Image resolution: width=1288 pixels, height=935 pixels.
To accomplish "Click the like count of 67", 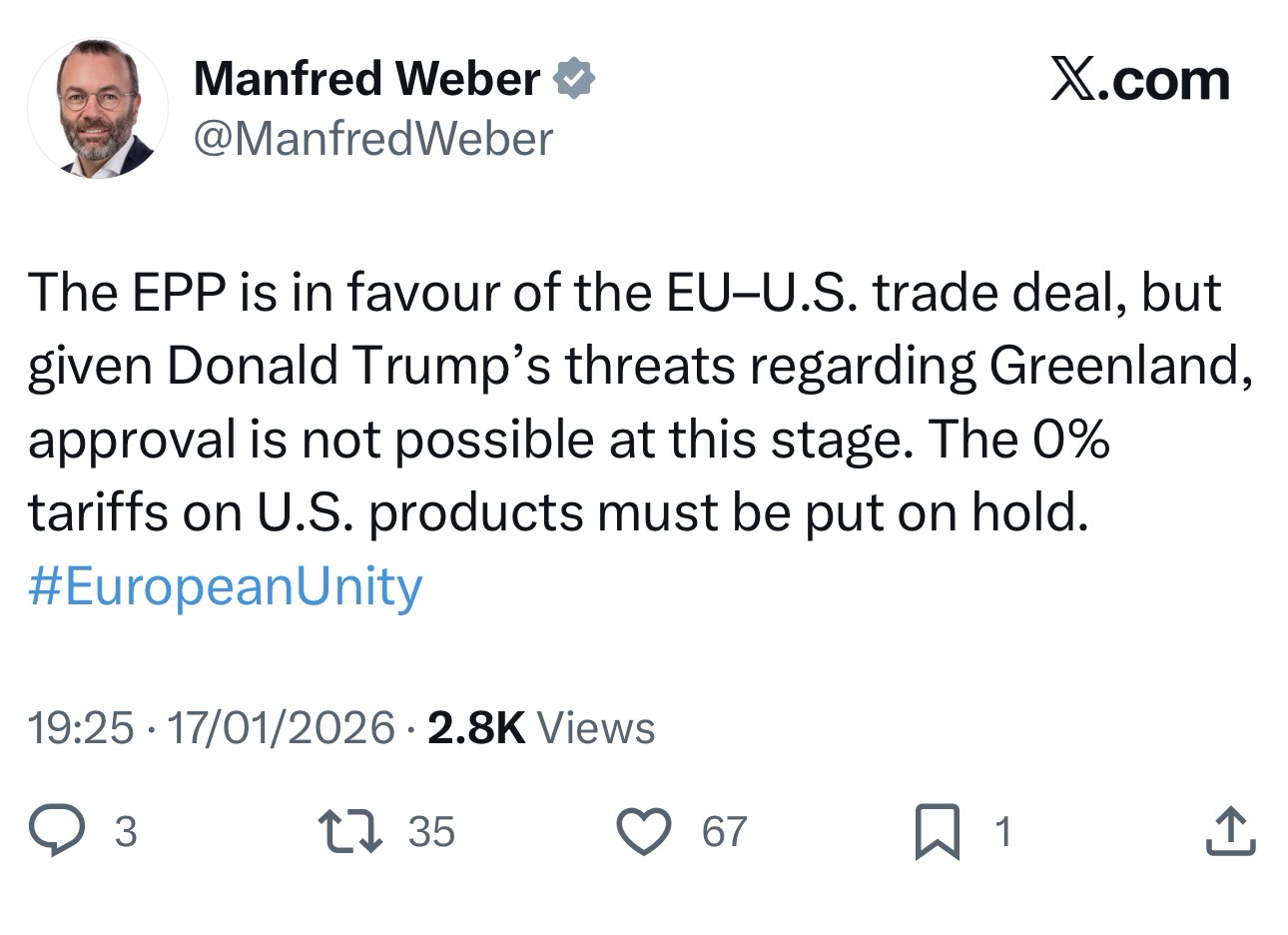I will 724,832.
